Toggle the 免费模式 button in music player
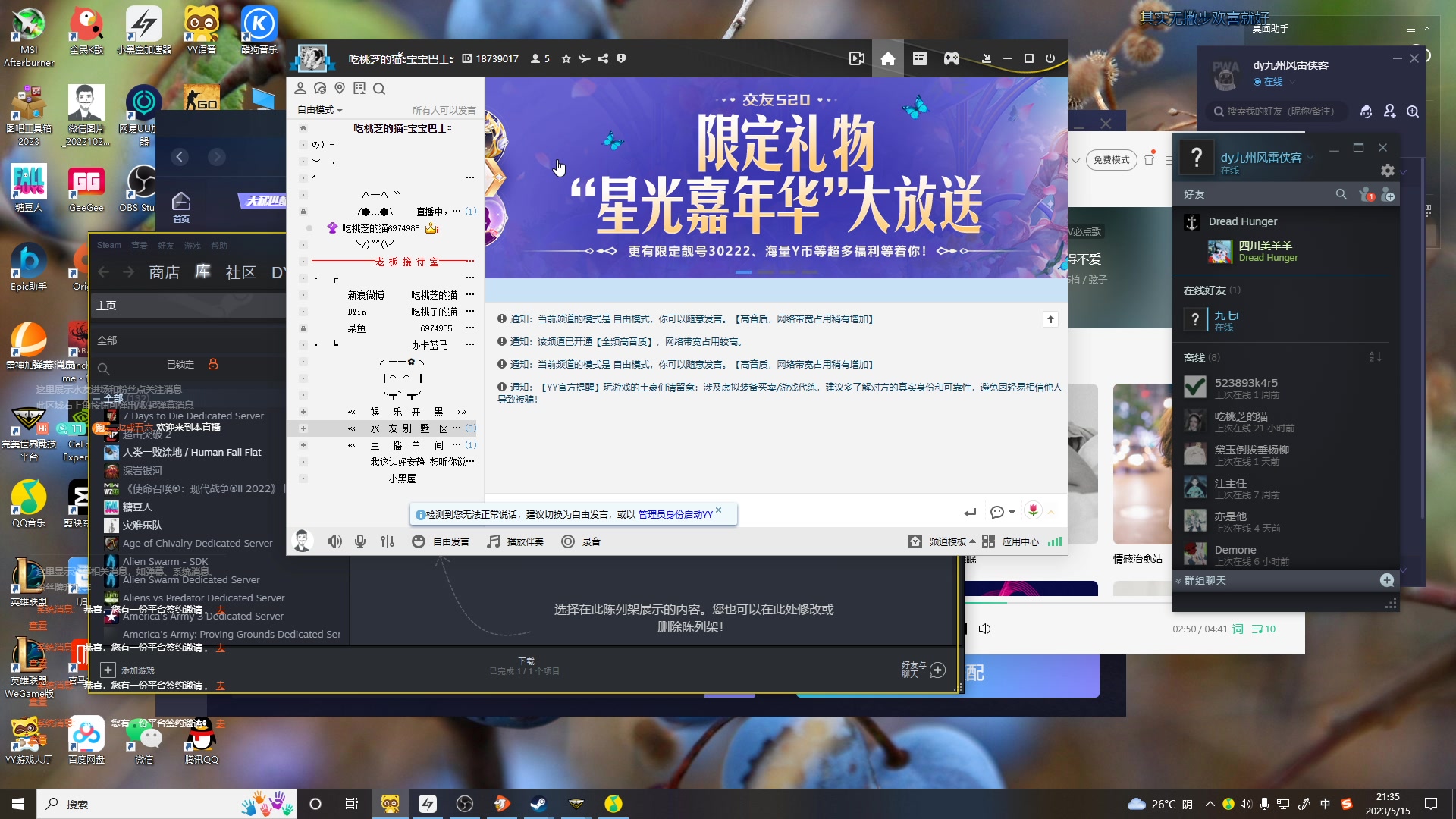The width and height of the screenshot is (1456, 819). coord(1111,160)
